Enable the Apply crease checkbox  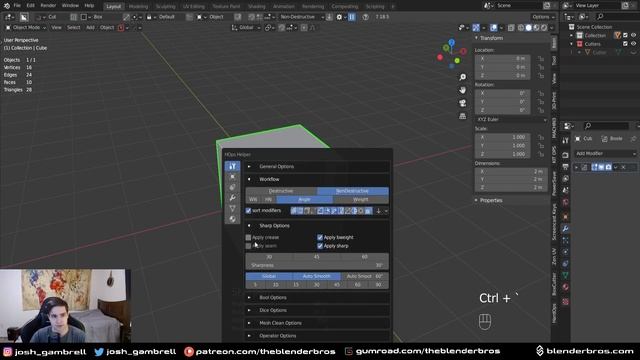pos(248,237)
